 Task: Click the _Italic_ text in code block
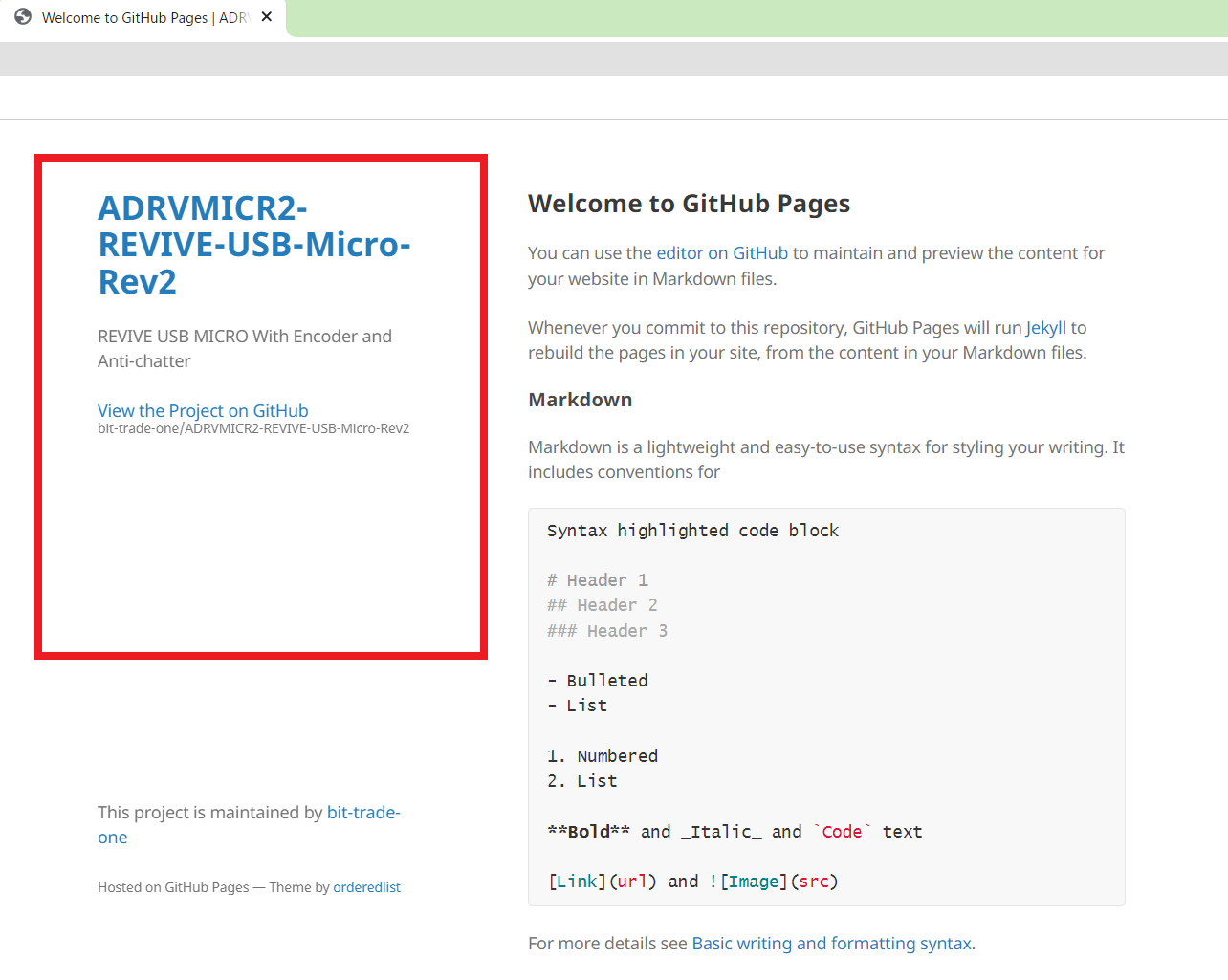tap(721, 832)
